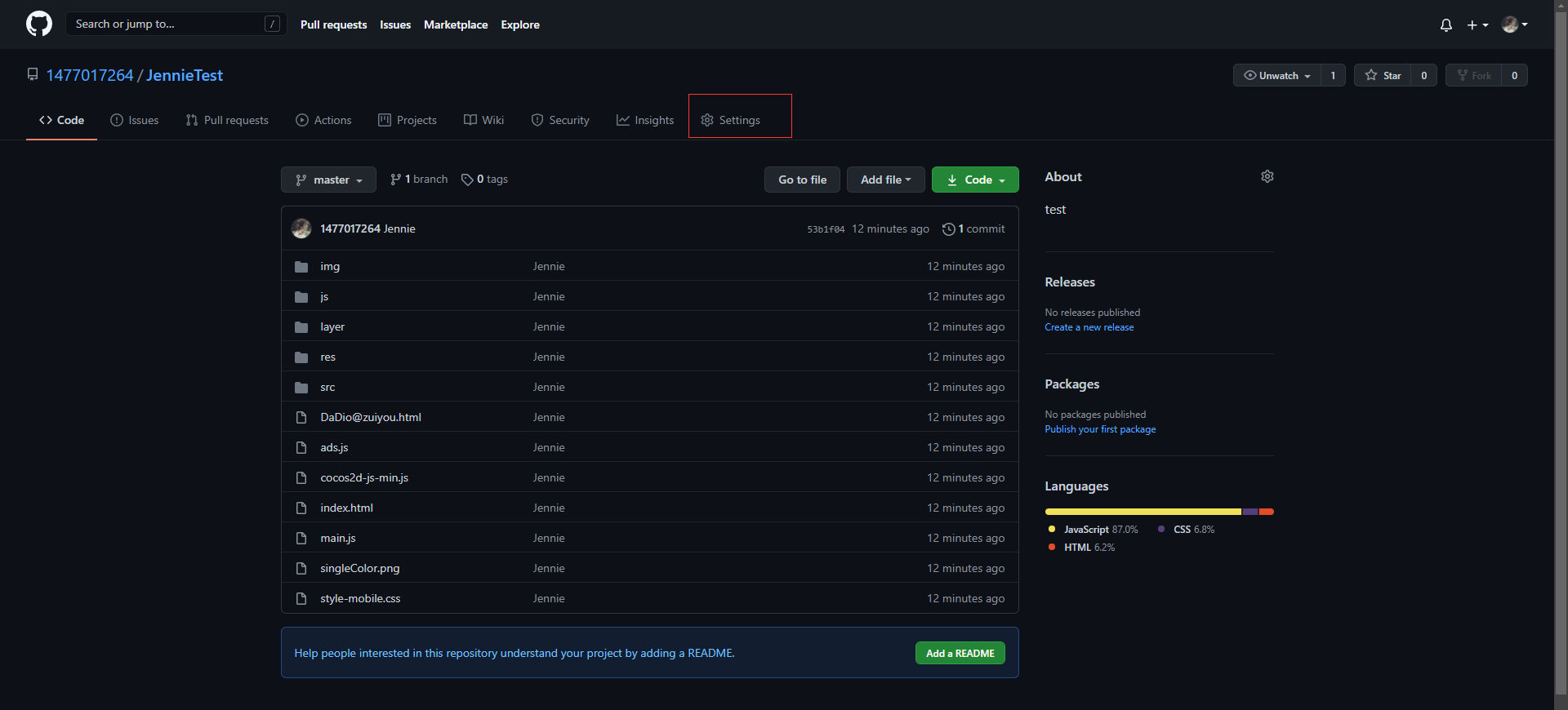Click the res folder icon
Screen dimensions: 1568x710
click(301, 357)
